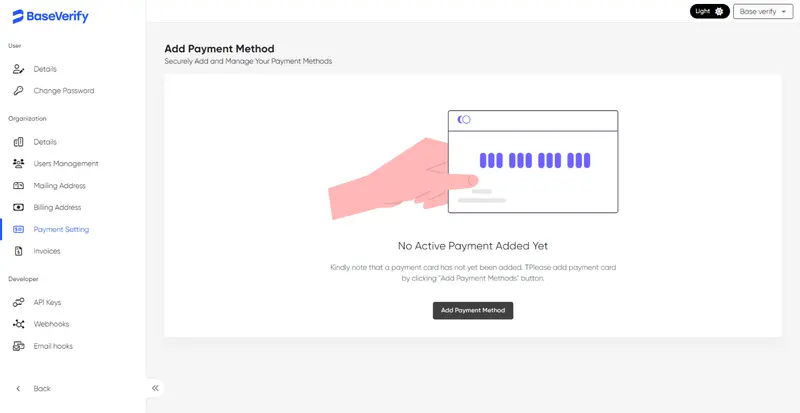Click the user Details person icon

[x=18, y=69]
